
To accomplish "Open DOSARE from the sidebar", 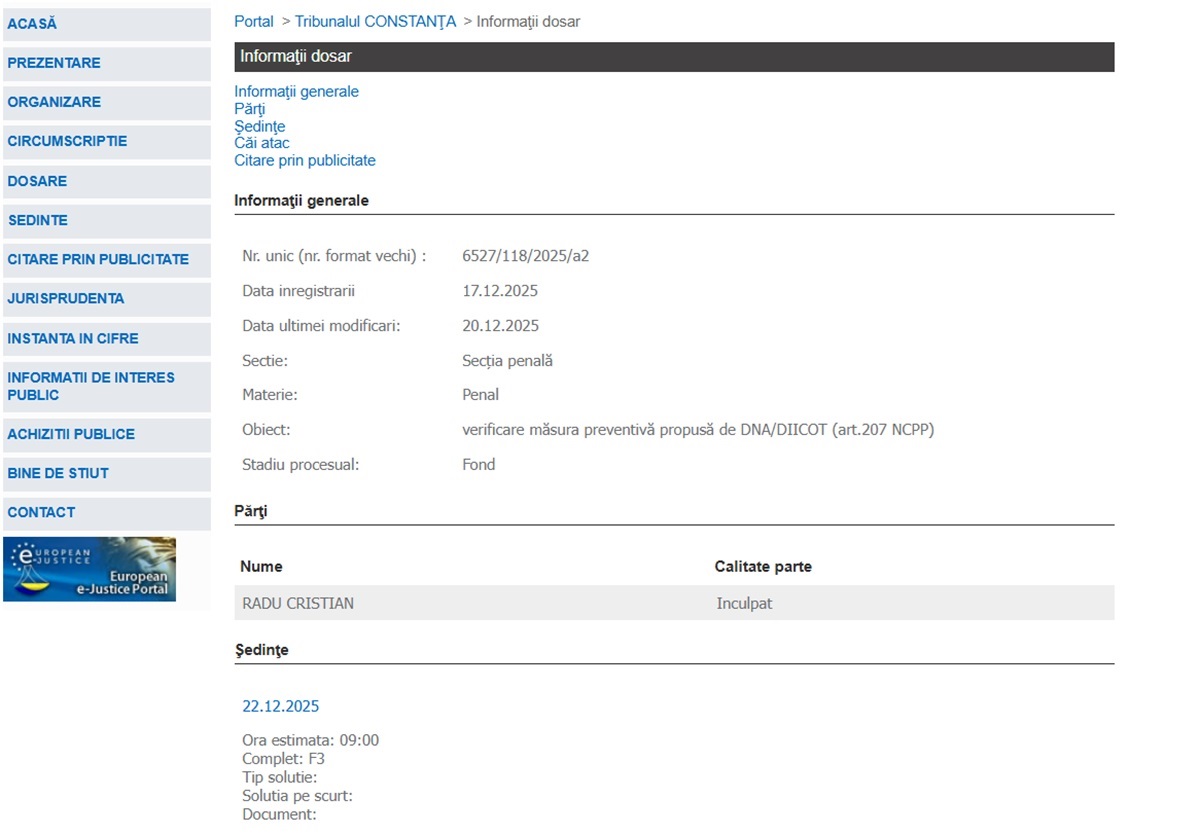I will pos(37,181).
